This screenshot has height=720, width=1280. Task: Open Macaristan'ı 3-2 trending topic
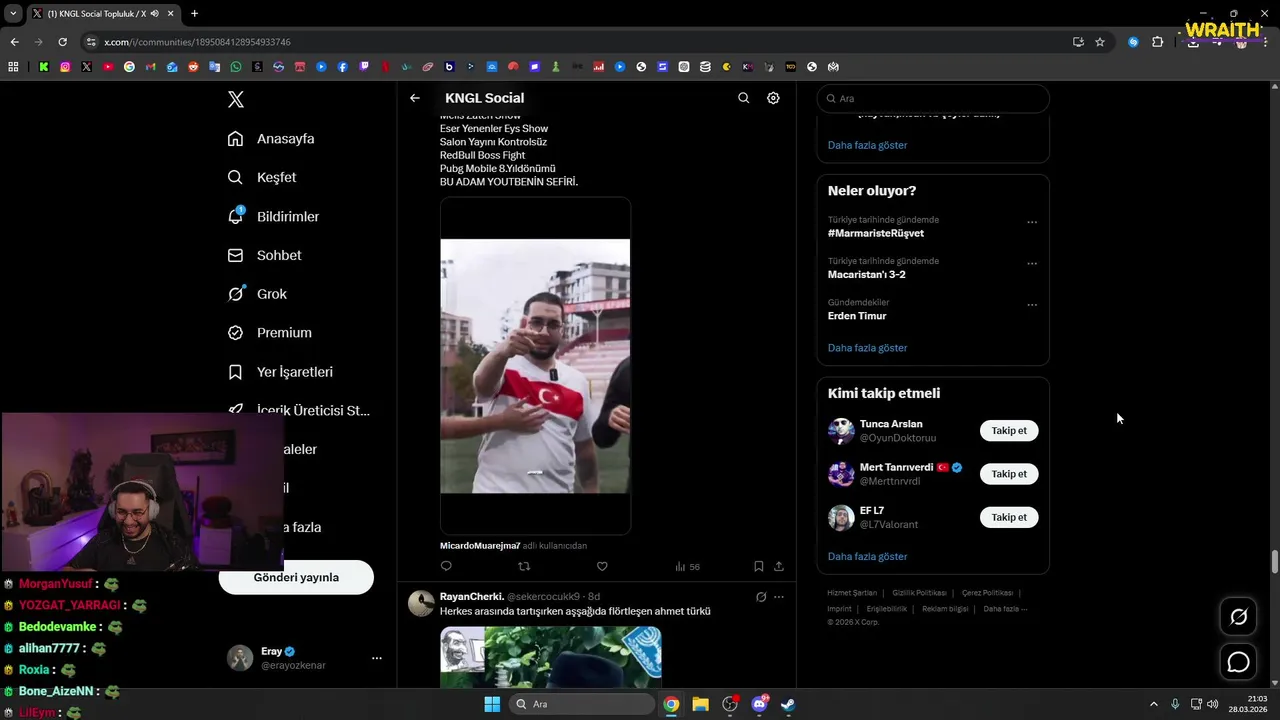pos(866,274)
